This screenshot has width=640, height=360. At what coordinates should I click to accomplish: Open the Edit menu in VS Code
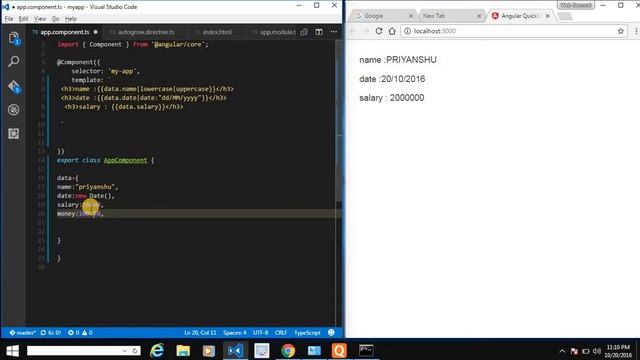24,19
